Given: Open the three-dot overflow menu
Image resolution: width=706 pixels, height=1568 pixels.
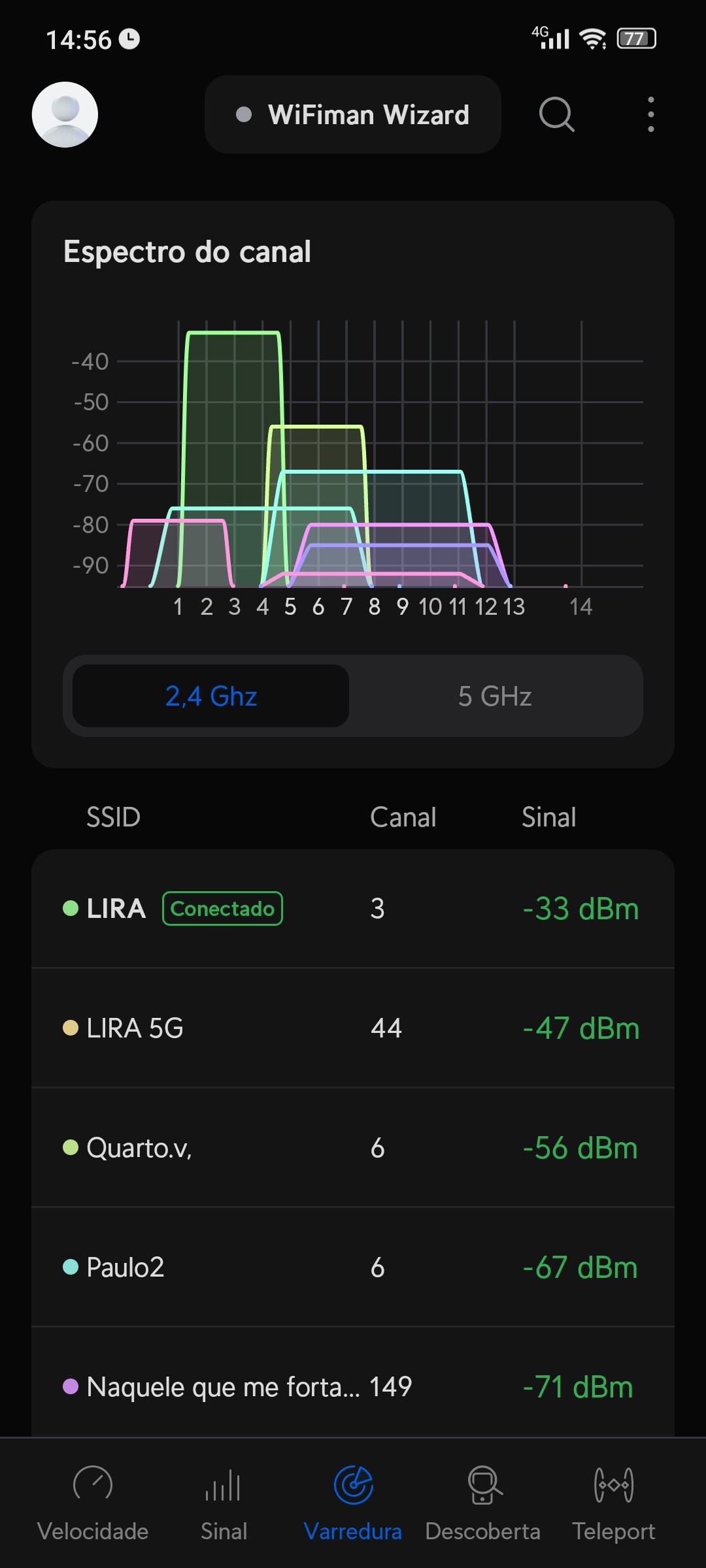Looking at the screenshot, I should point(650,114).
